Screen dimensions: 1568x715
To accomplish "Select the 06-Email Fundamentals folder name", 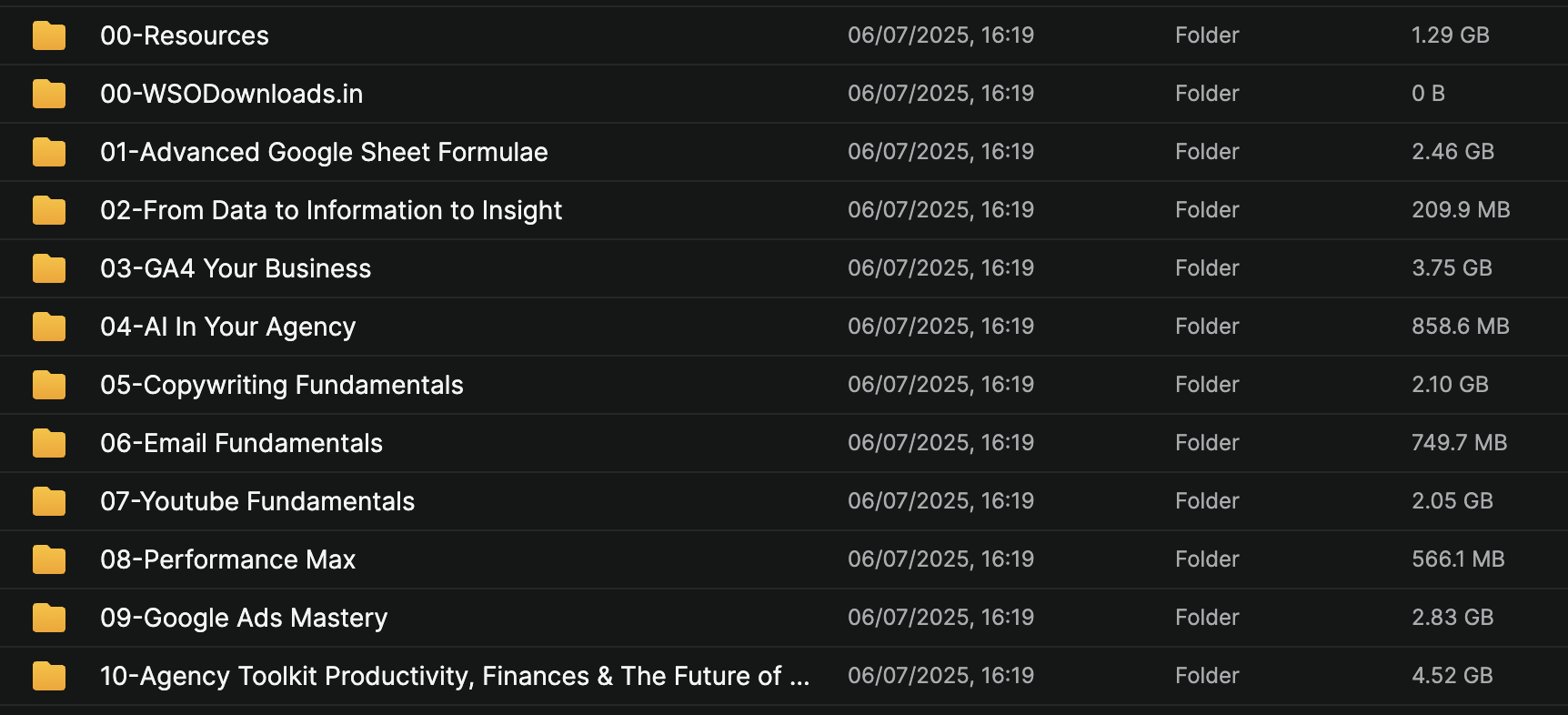I will (x=241, y=443).
